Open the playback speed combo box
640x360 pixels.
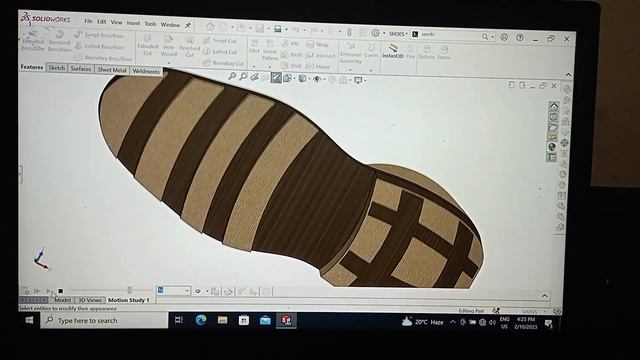(174, 290)
